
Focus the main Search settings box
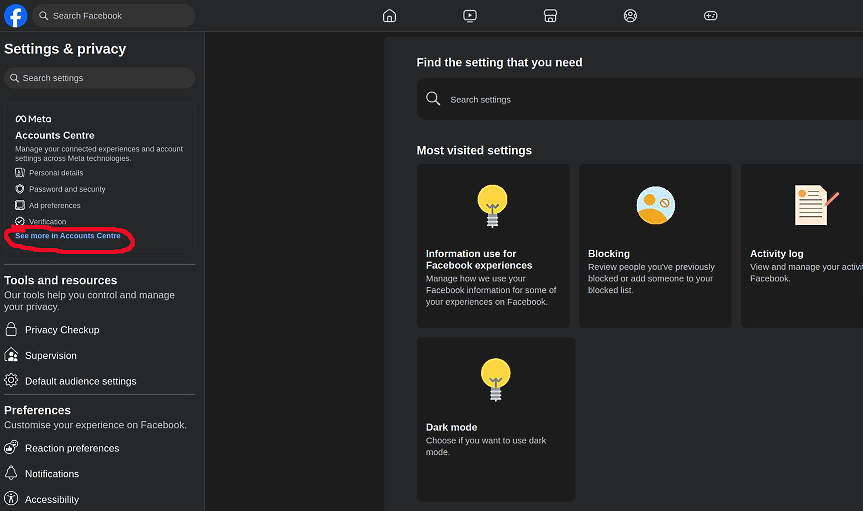coord(640,99)
